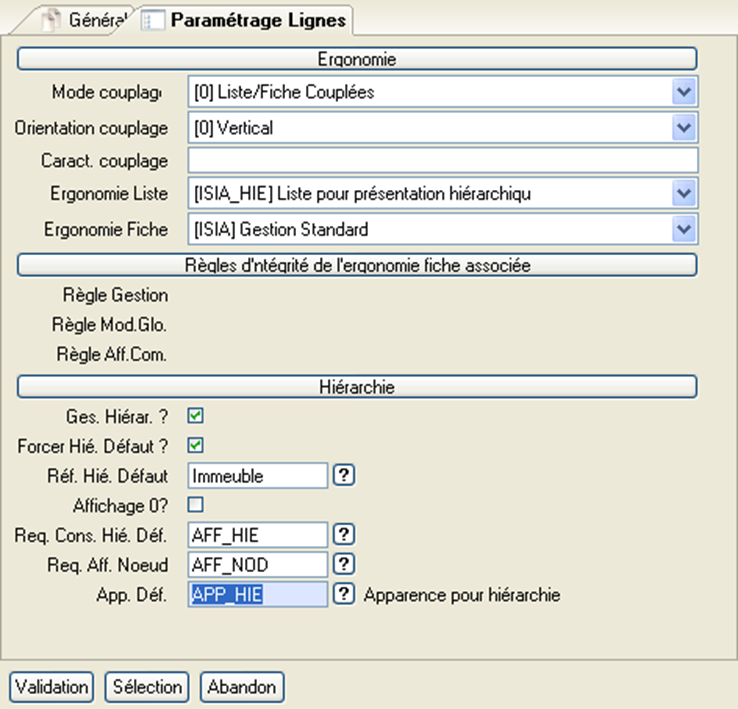Click the Abandon button
Viewport: 738px width, 709px height.
coord(242,687)
